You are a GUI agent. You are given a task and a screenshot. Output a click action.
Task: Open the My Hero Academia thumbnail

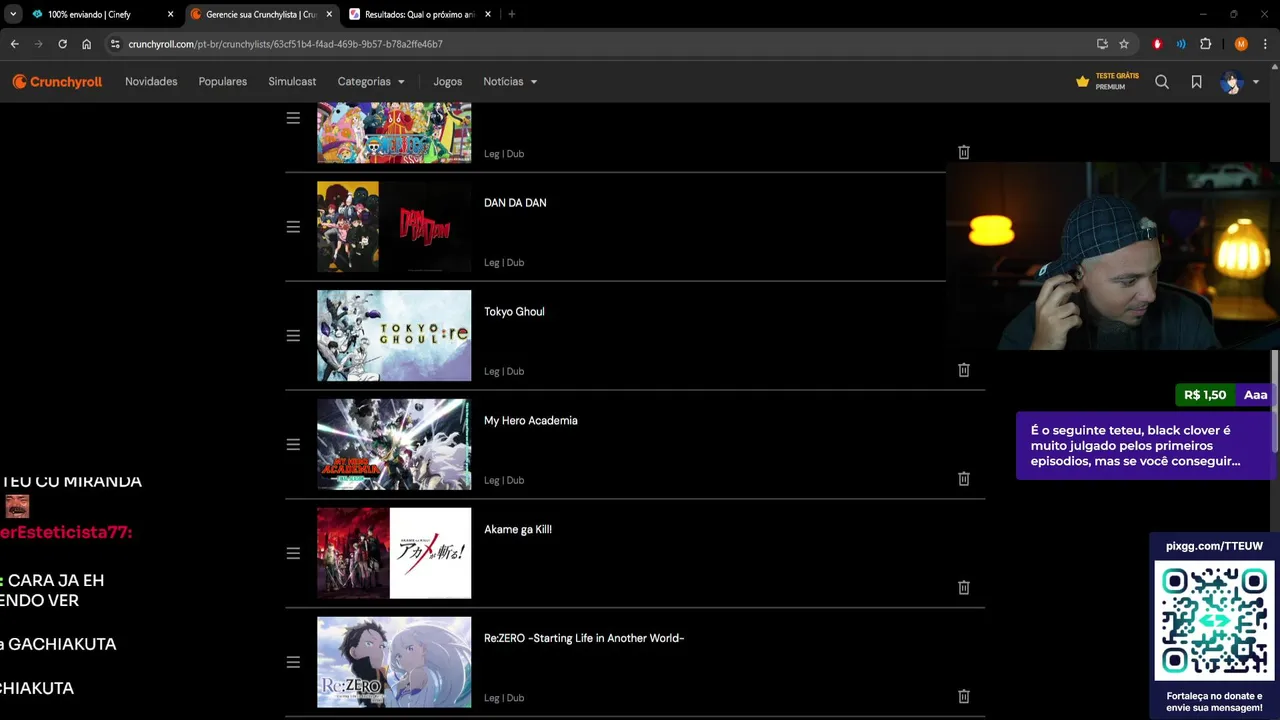(394, 445)
